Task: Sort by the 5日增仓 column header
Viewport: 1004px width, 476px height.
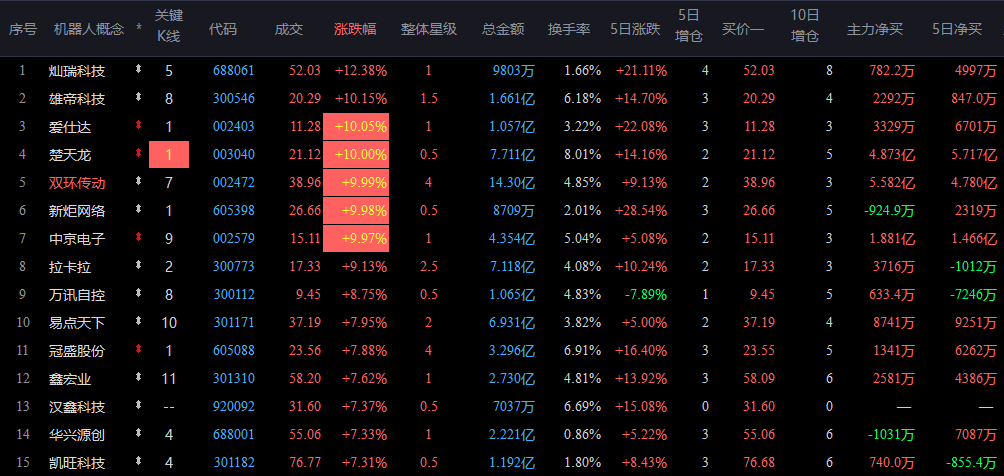Action: [689, 26]
